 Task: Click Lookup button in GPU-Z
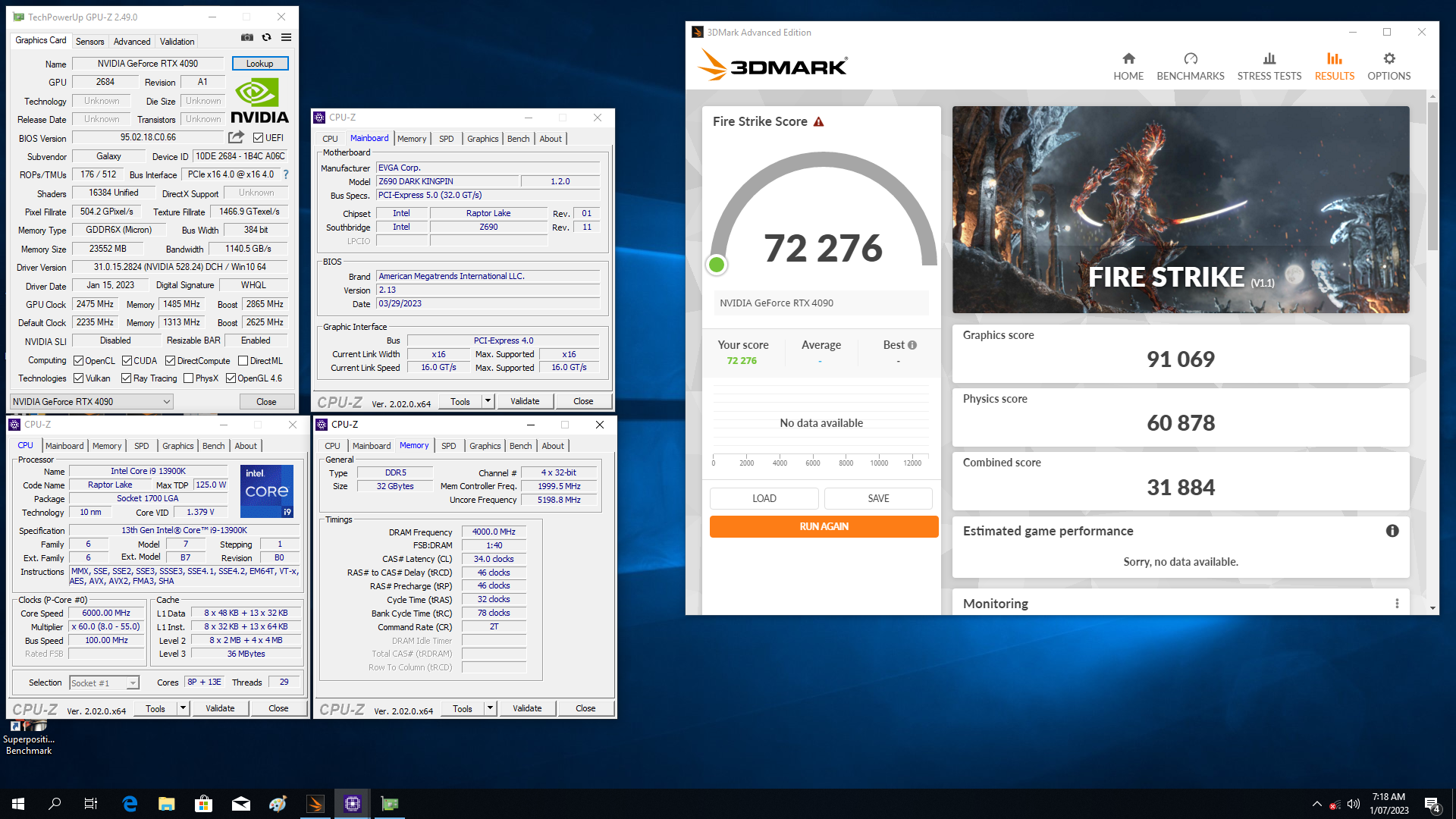(x=260, y=64)
